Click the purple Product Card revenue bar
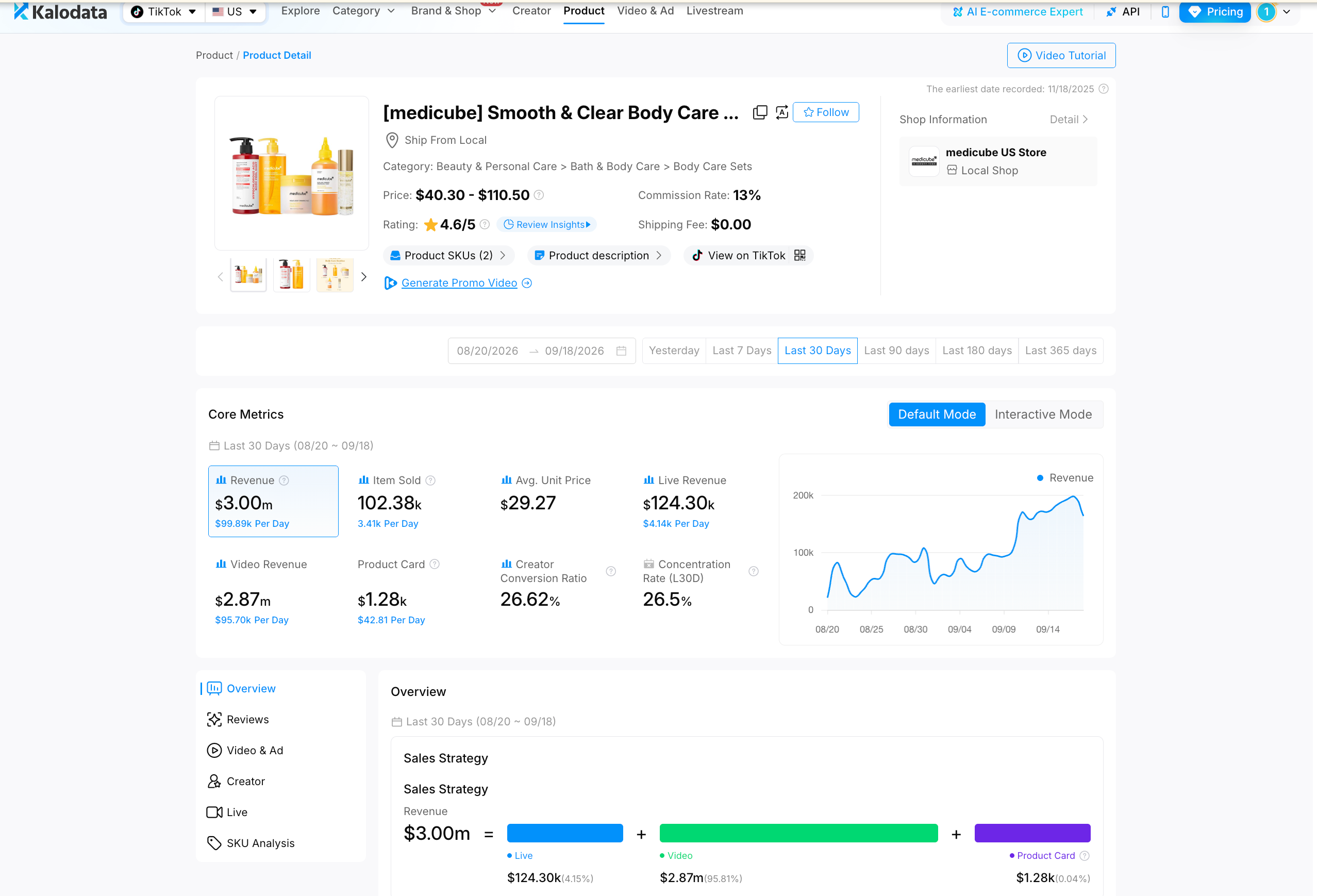This screenshot has height=896, width=1317. point(1032,833)
